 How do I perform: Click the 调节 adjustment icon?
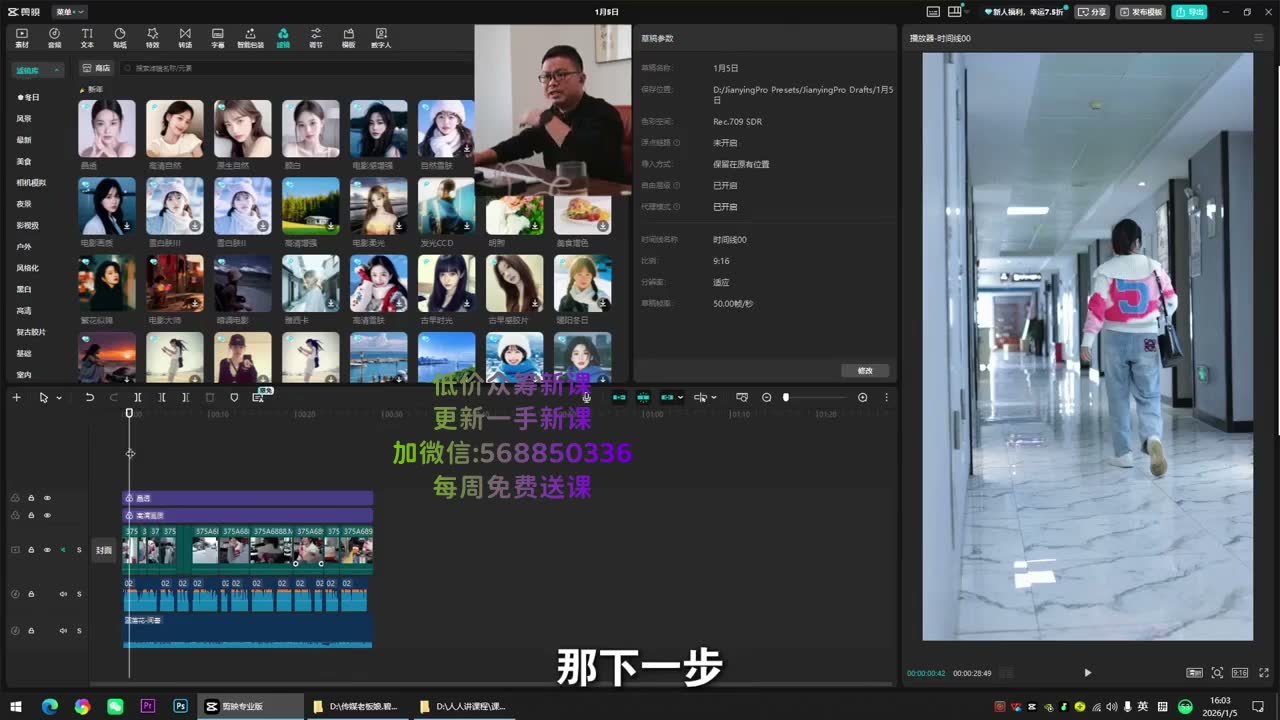click(316, 38)
